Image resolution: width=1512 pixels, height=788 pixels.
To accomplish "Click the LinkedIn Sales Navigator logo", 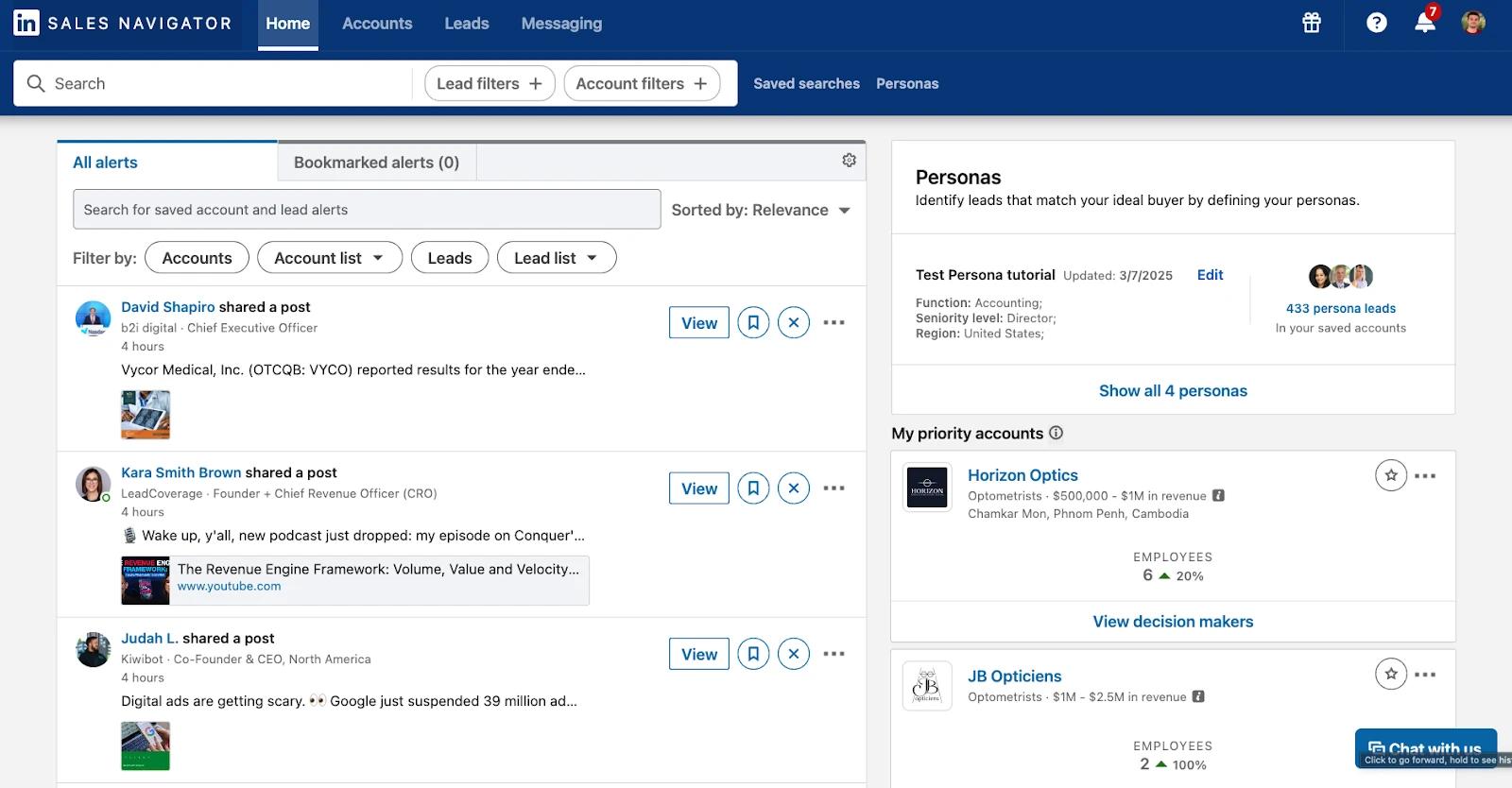I will (x=123, y=23).
